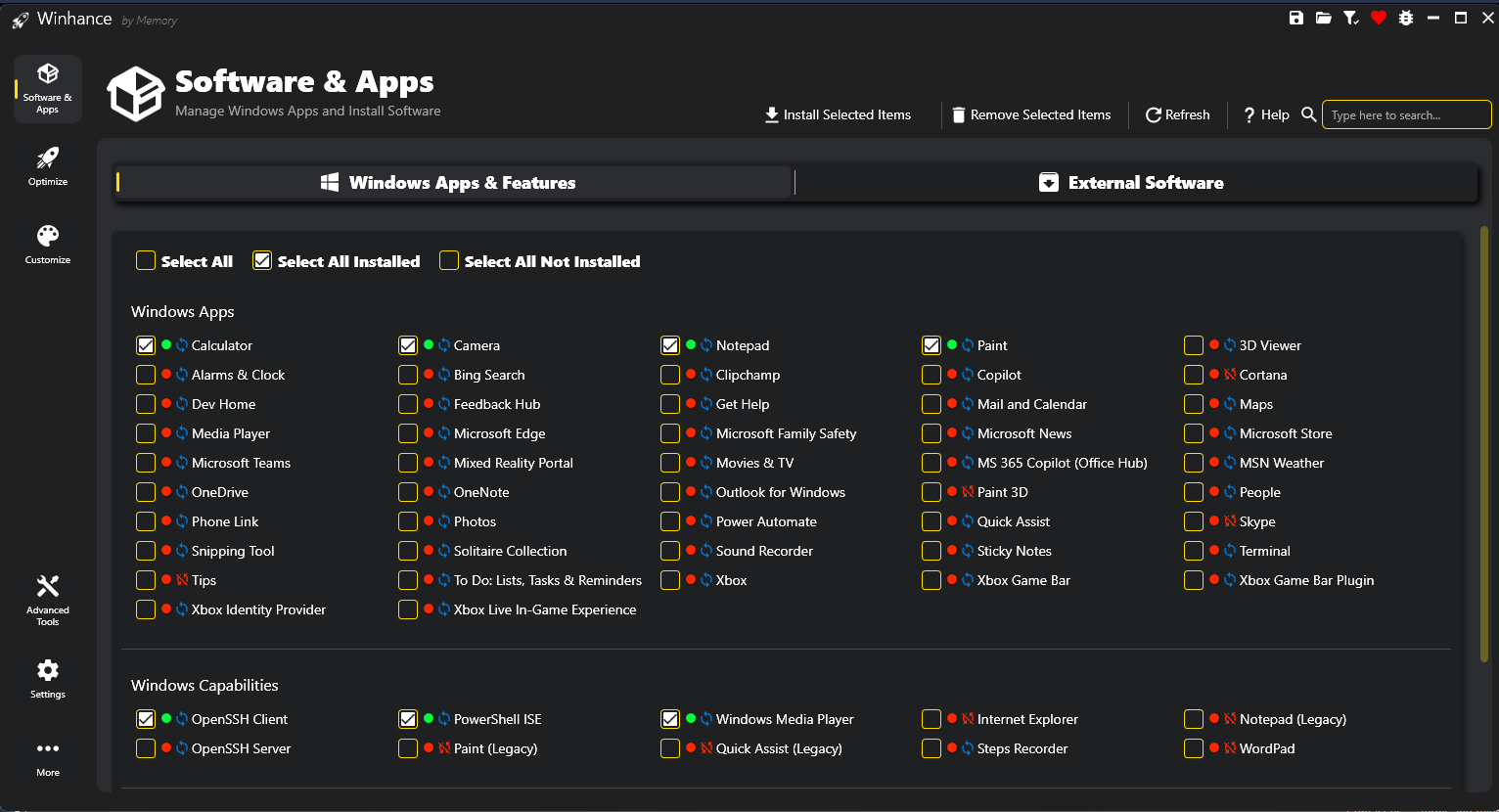
Task: Click the Winhance rocket logo icon
Action: [x=20, y=20]
